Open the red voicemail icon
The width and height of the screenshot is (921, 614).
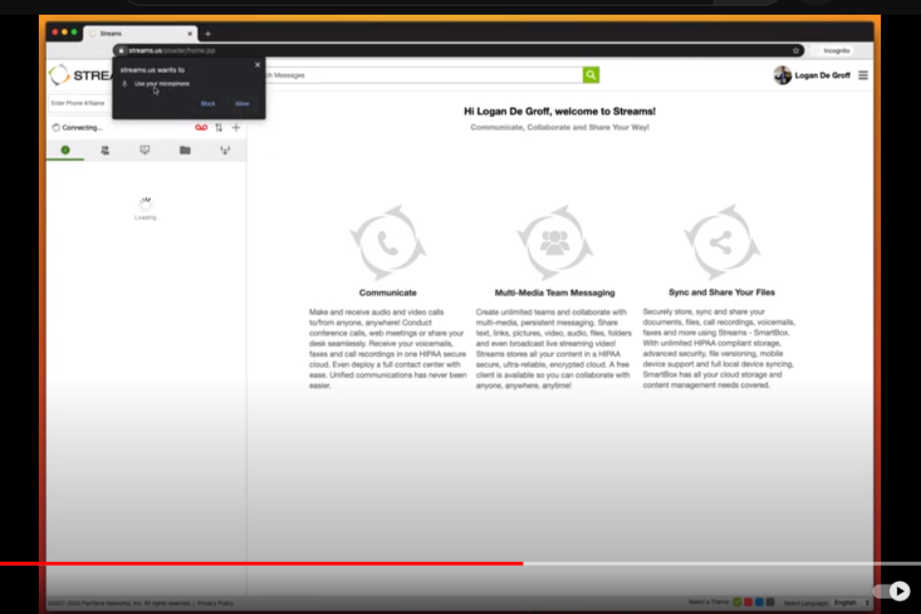201,128
